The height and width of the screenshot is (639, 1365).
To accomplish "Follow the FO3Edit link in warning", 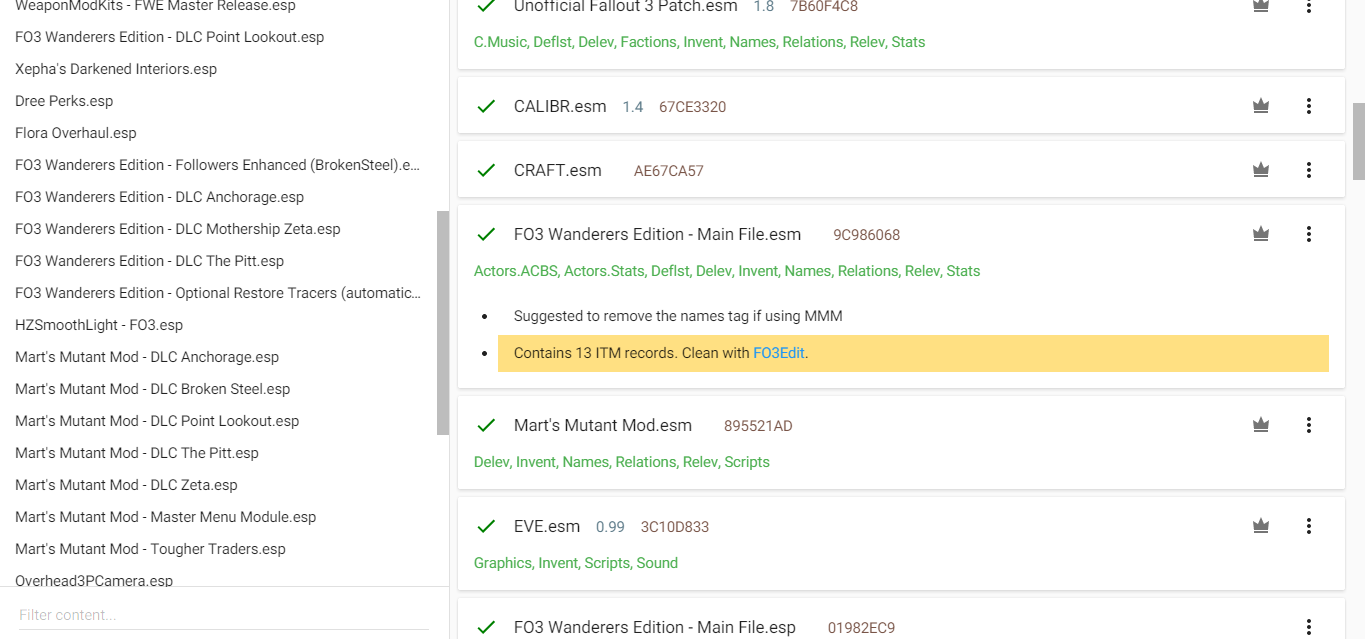I will tap(778, 353).
